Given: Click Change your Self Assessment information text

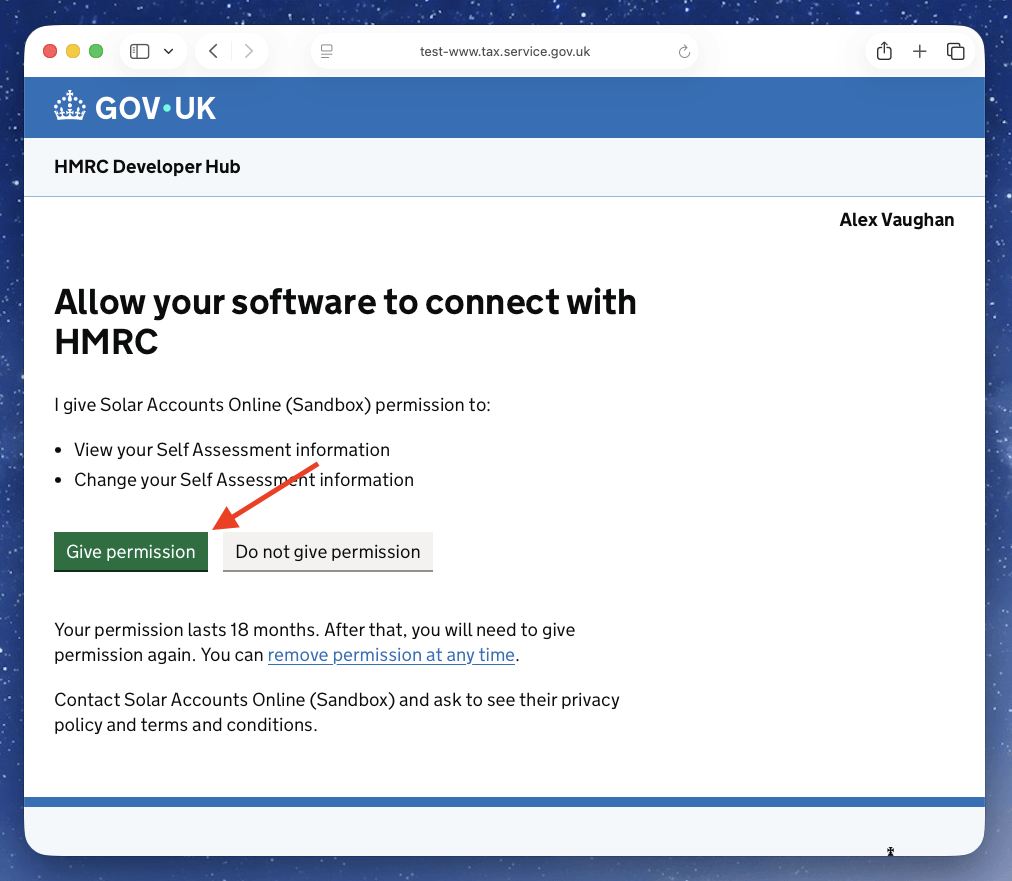Looking at the screenshot, I should tap(244, 480).
